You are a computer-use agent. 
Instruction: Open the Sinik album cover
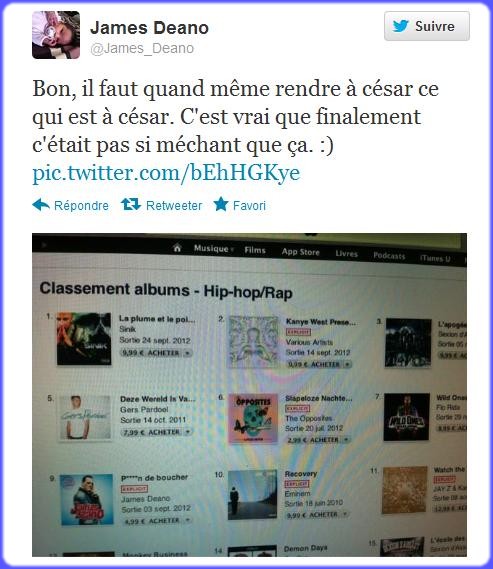84,339
